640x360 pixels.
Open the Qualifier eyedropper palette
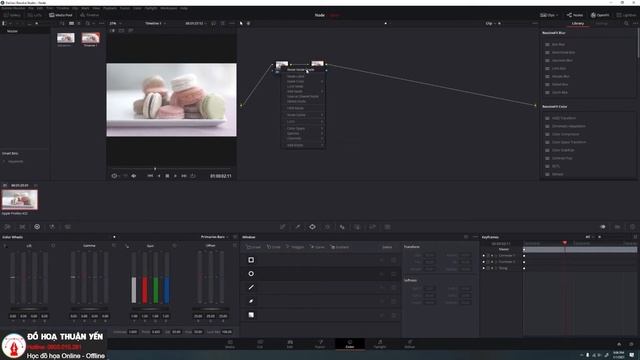pos(298,227)
